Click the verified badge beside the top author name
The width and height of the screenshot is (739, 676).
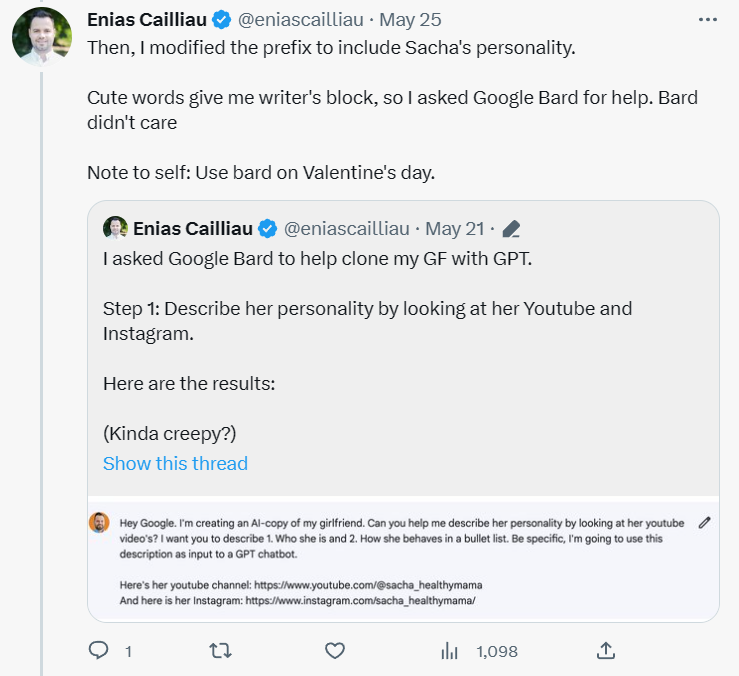[x=223, y=20]
